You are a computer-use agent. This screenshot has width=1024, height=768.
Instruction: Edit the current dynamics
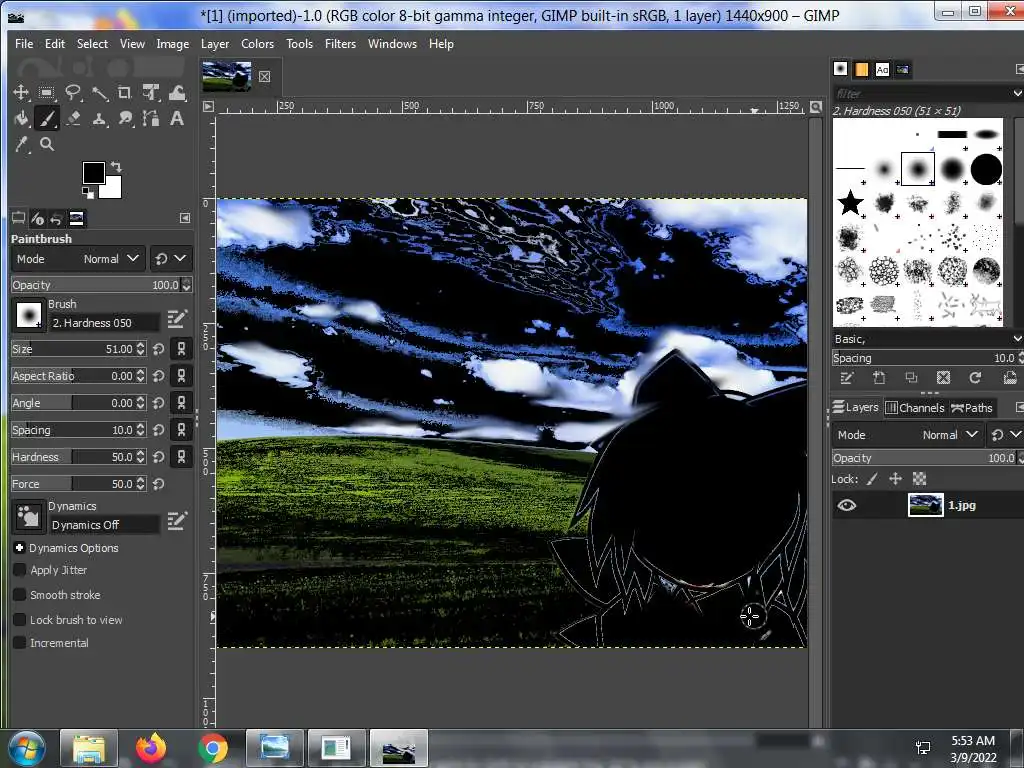[x=177, y=520]
